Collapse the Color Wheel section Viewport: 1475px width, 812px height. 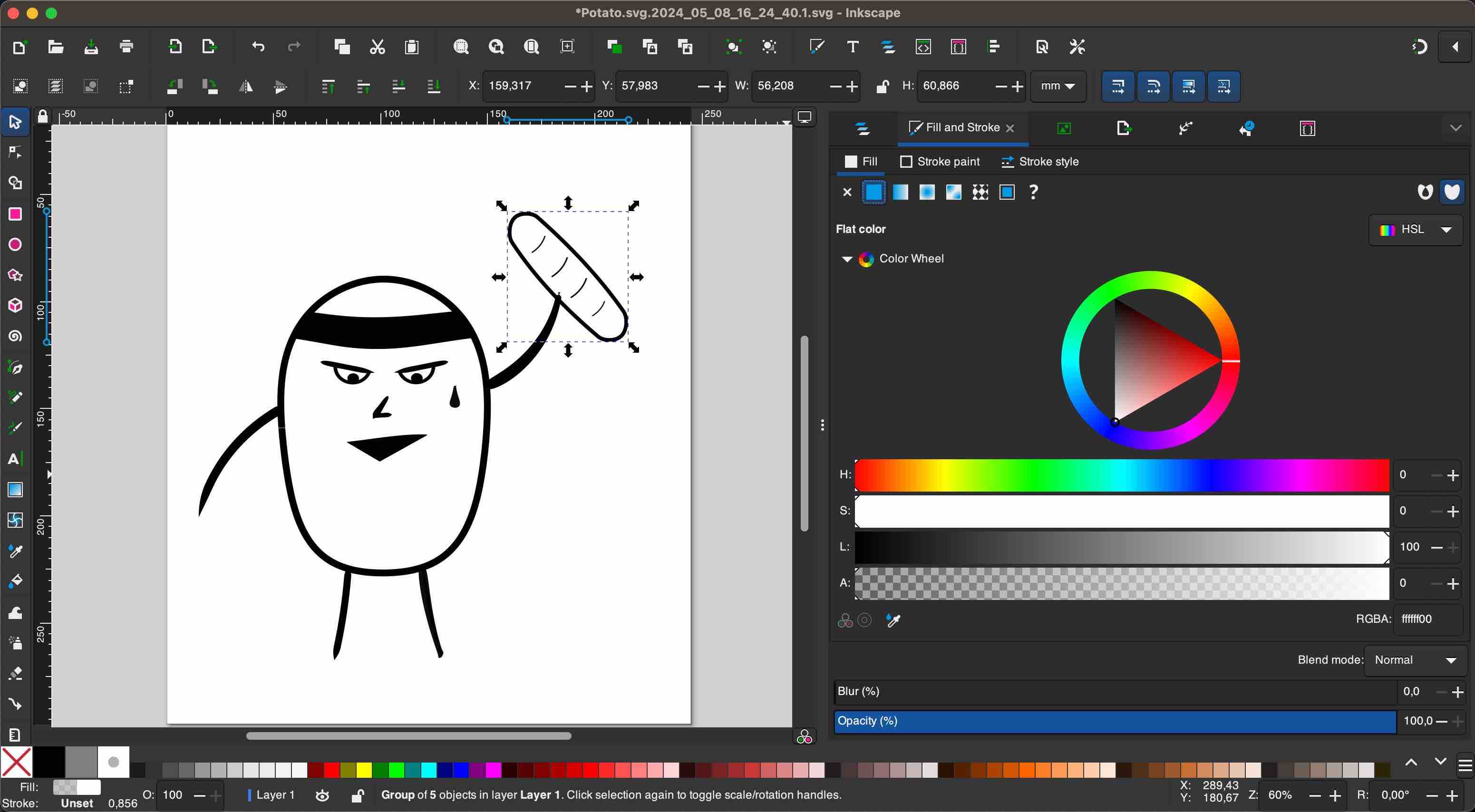847,259
